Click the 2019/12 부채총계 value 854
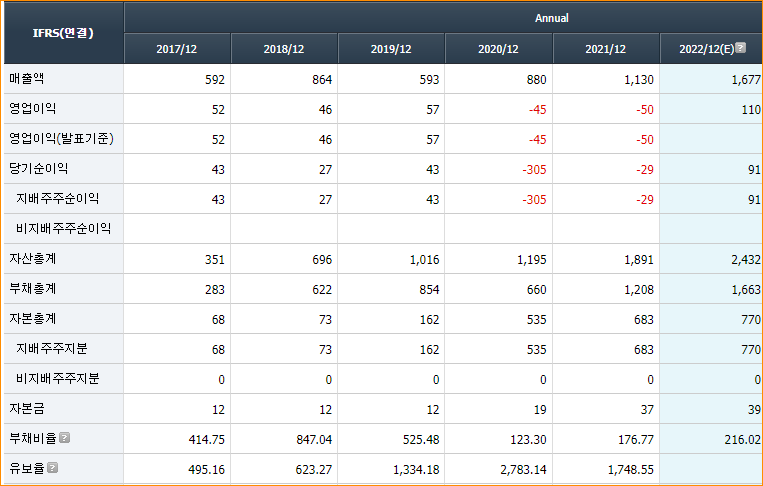Image resolution: width=763 pixels, height=486 pixels. [429, 290]
